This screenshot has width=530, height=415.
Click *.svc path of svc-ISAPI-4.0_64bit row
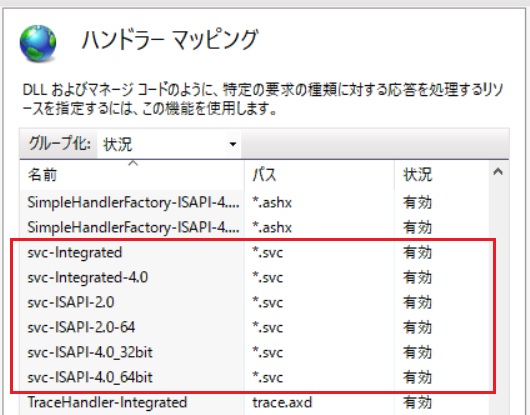point(267,377)
